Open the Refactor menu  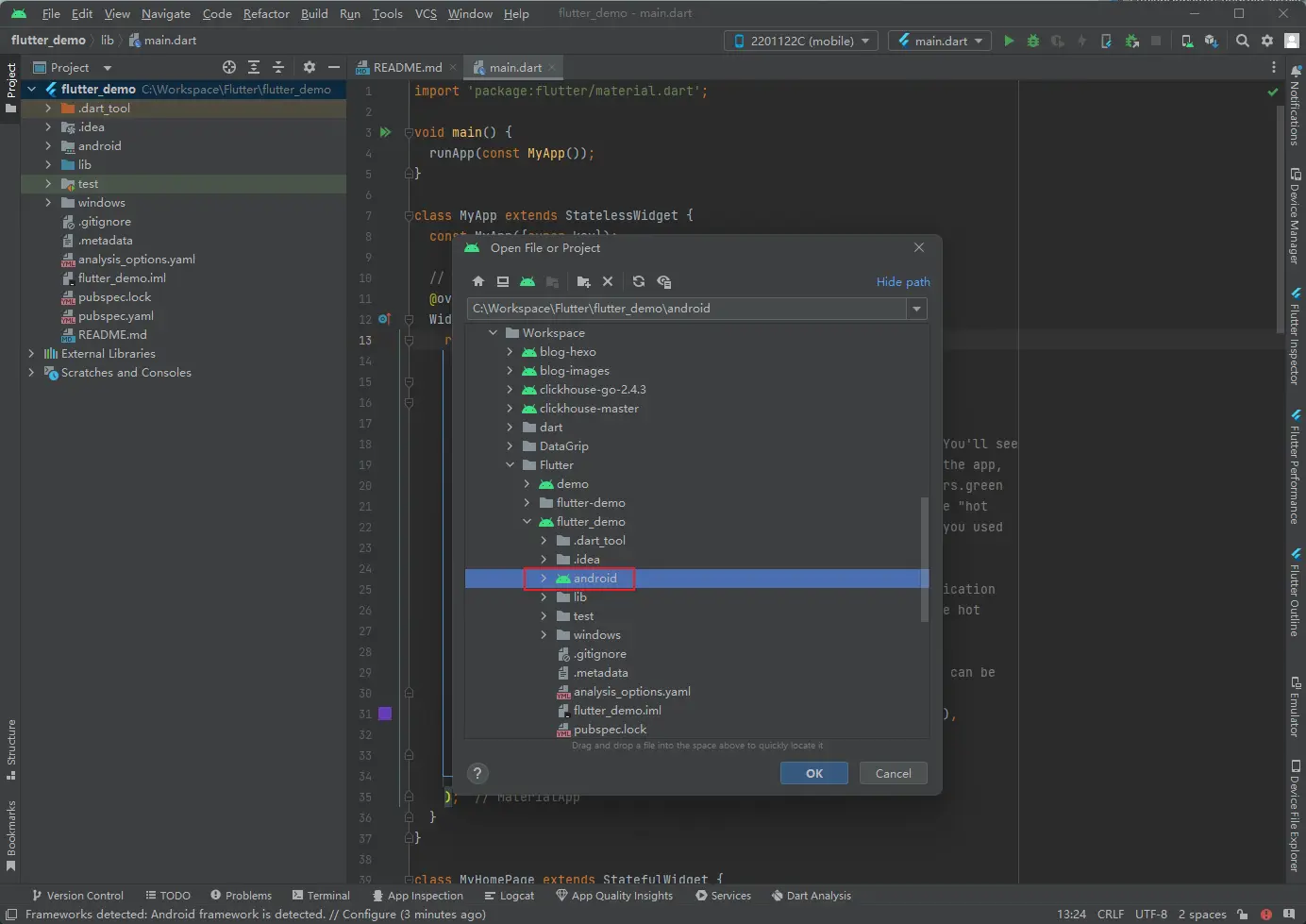point(266,13)
